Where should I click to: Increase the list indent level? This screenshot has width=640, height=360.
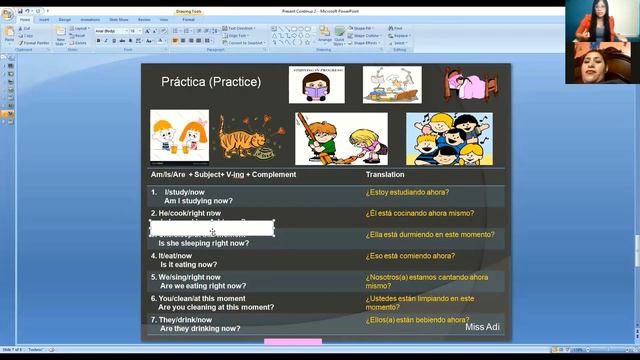pos(207,31)
